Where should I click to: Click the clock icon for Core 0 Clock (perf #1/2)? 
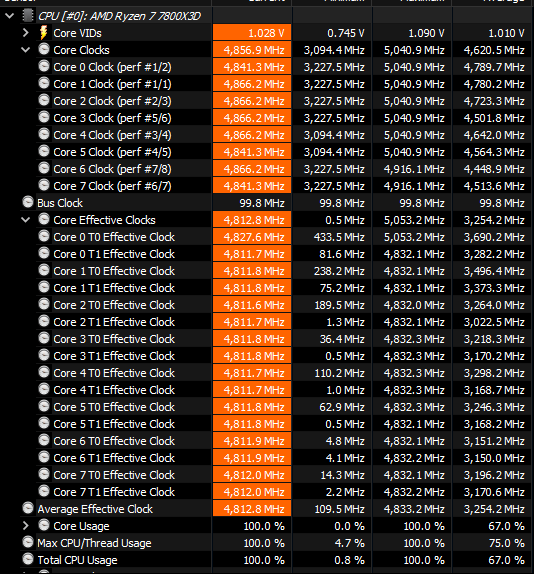(x=44, y=66)
